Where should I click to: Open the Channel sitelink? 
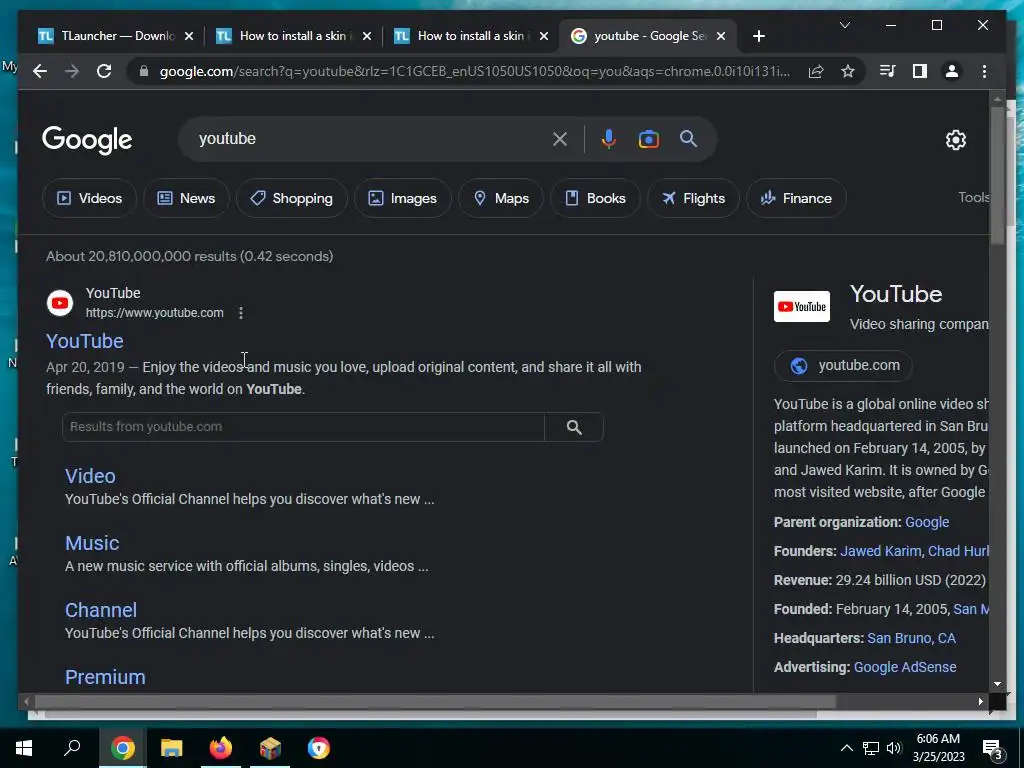(x=101, y=610)
